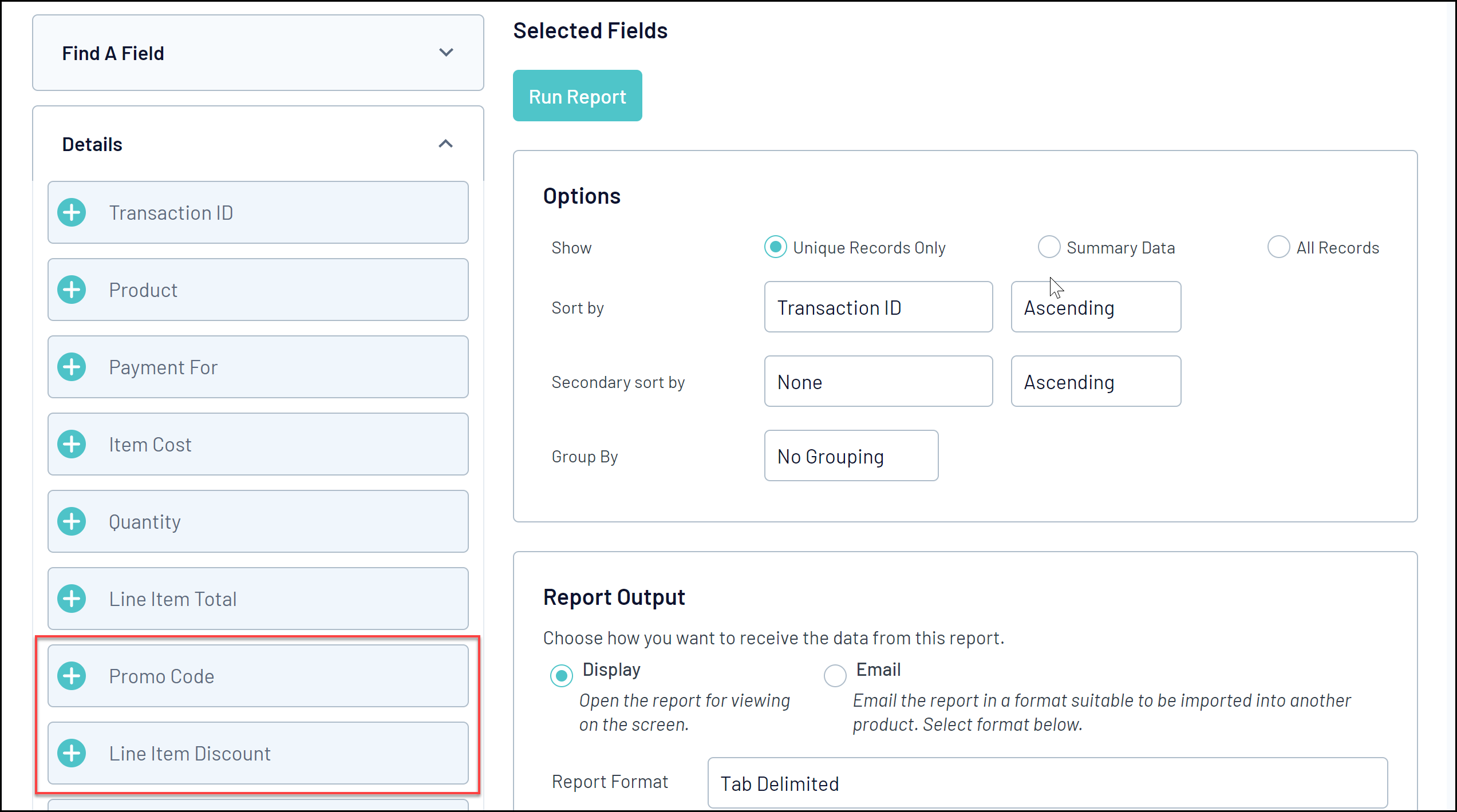Choose the Summary Data radio button
This screenshot has width=1457, height=812.
point(1049,247)
